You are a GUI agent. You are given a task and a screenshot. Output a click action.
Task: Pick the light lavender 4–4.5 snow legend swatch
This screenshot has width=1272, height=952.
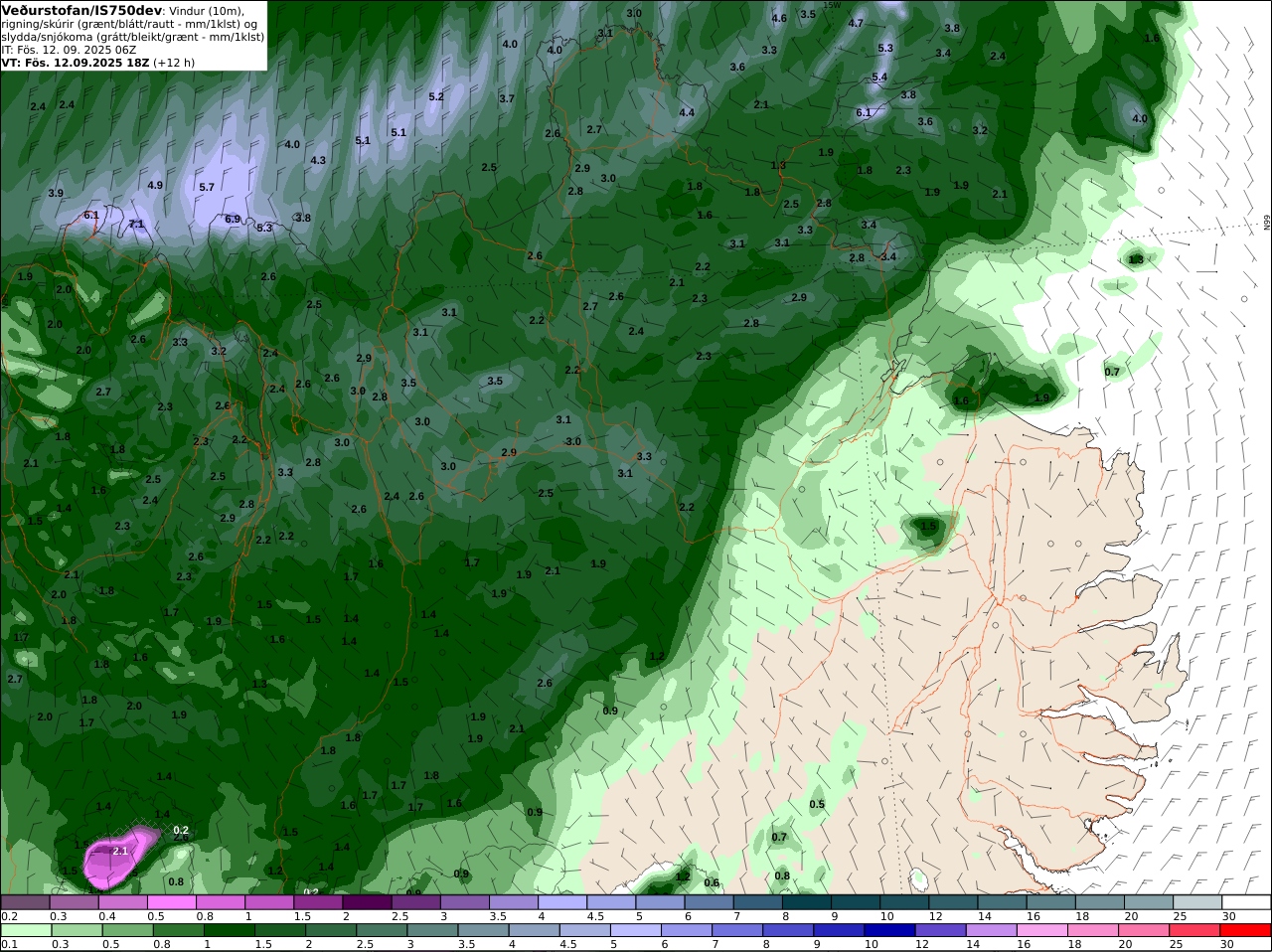[560, 902]
